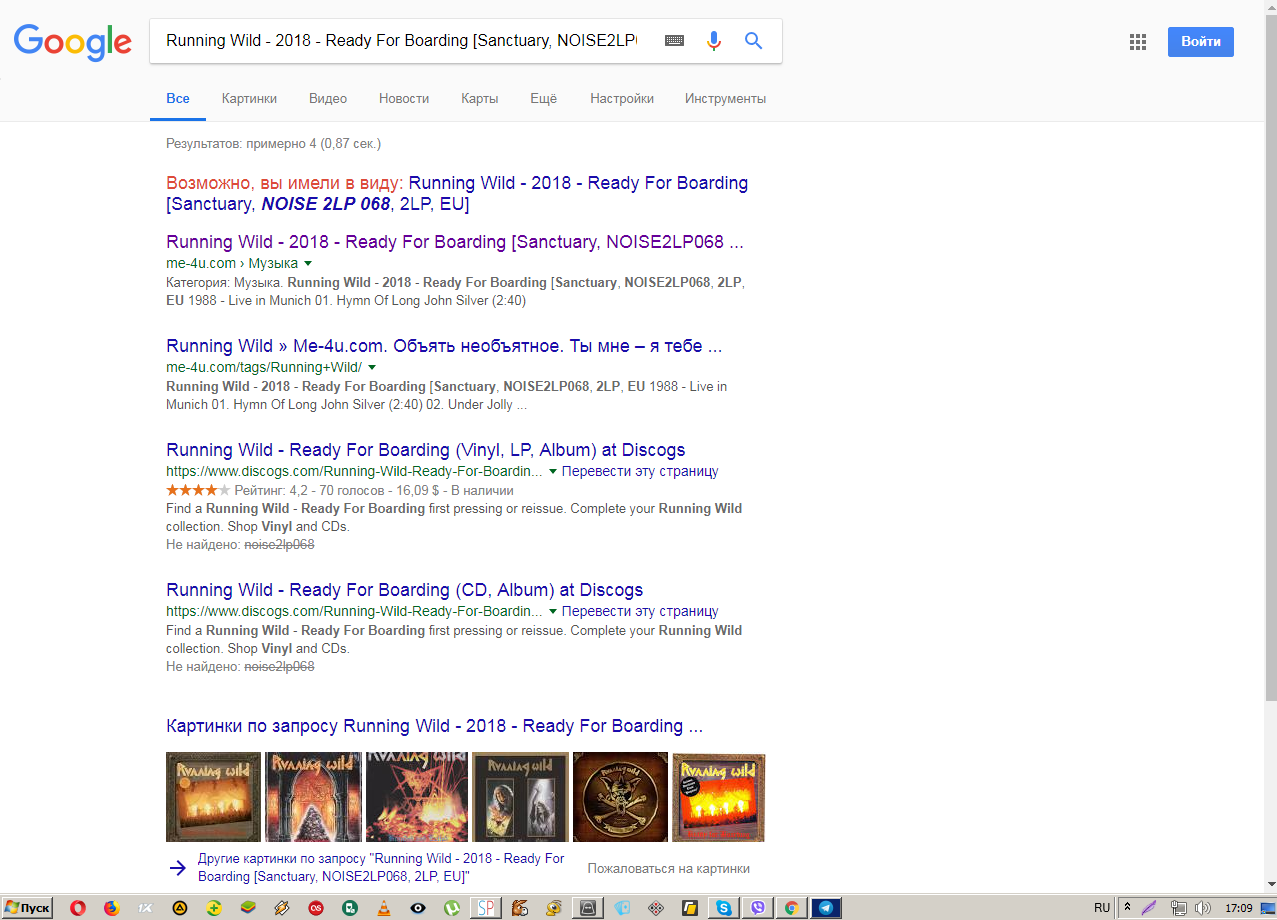1277x920 pixels.
Task: Open the Discogs Vinyl, LP, Album result
Action: point(426,450)
